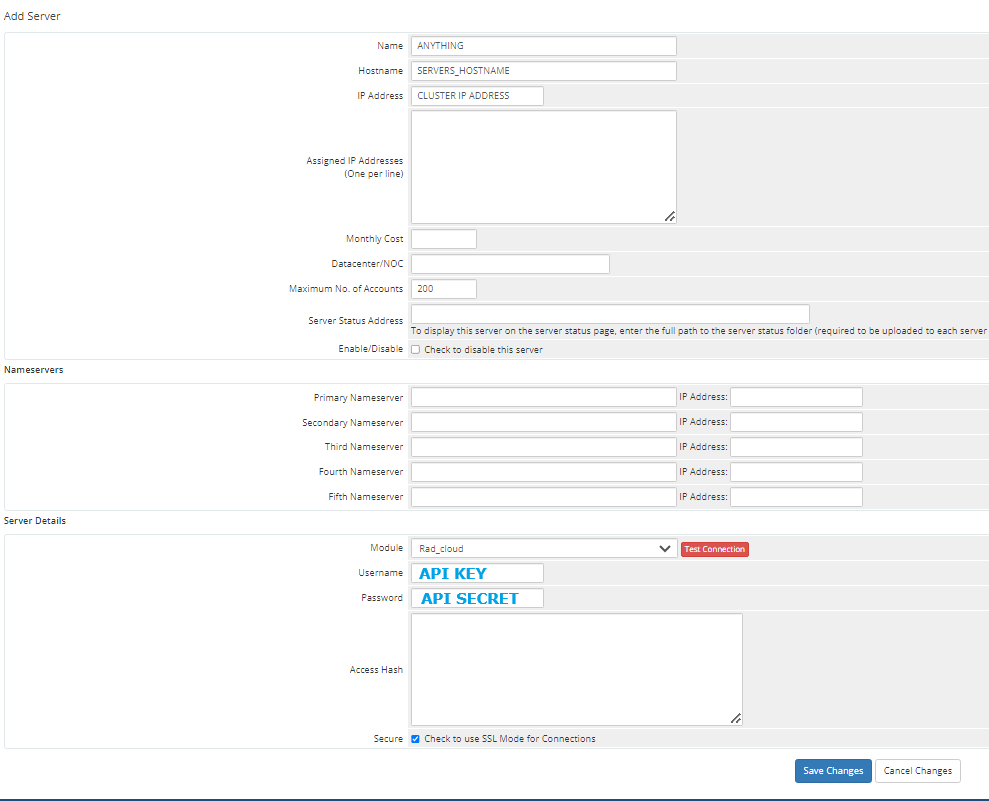Image resolution: width=989 pixels, height=801 pixels.
Task: Click Save Changes button
Action: 833,771
